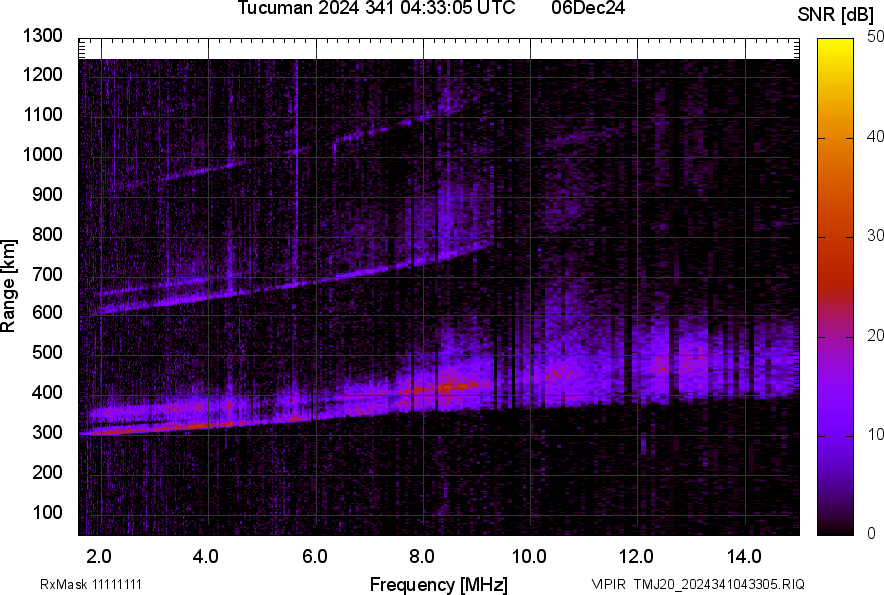Click the range tick label "400"

(47, 392)
